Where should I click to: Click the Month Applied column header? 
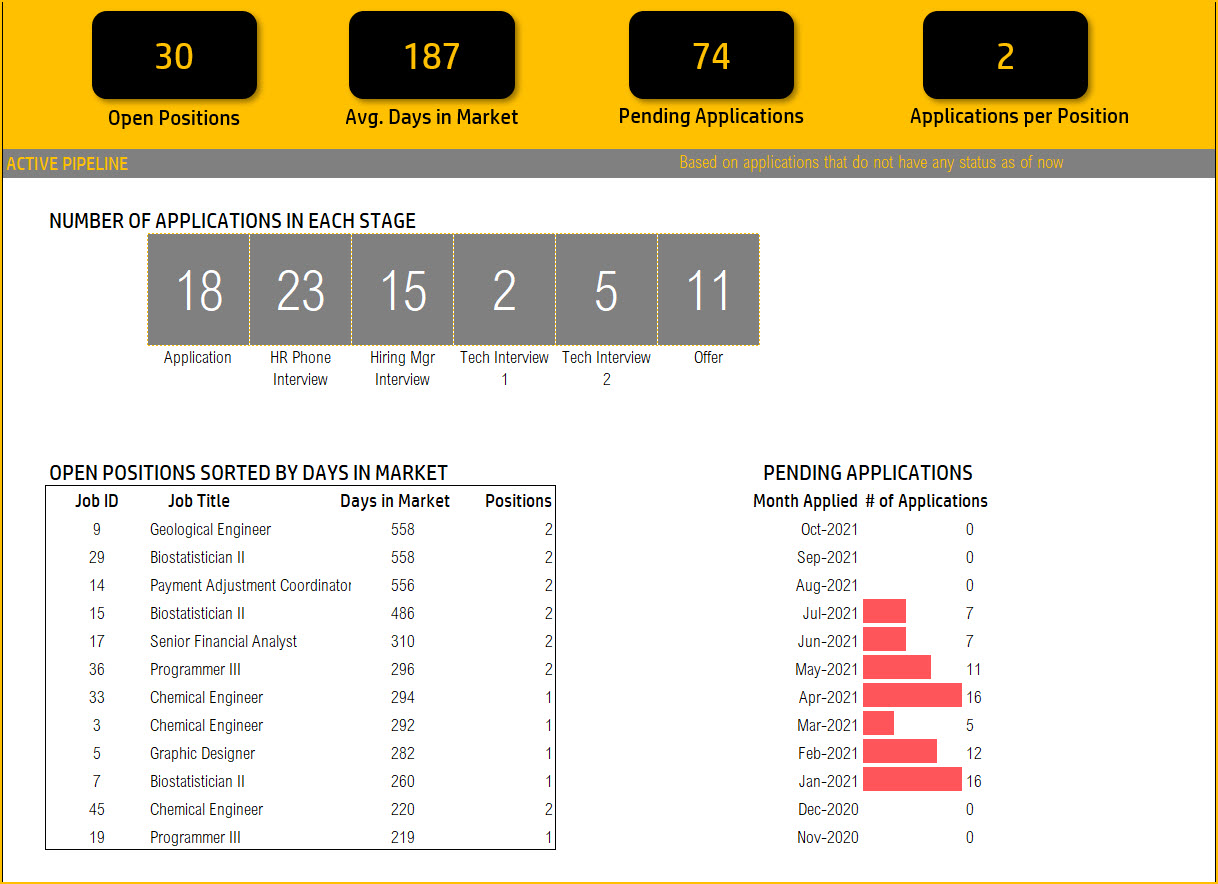click(x=805, y=501)
